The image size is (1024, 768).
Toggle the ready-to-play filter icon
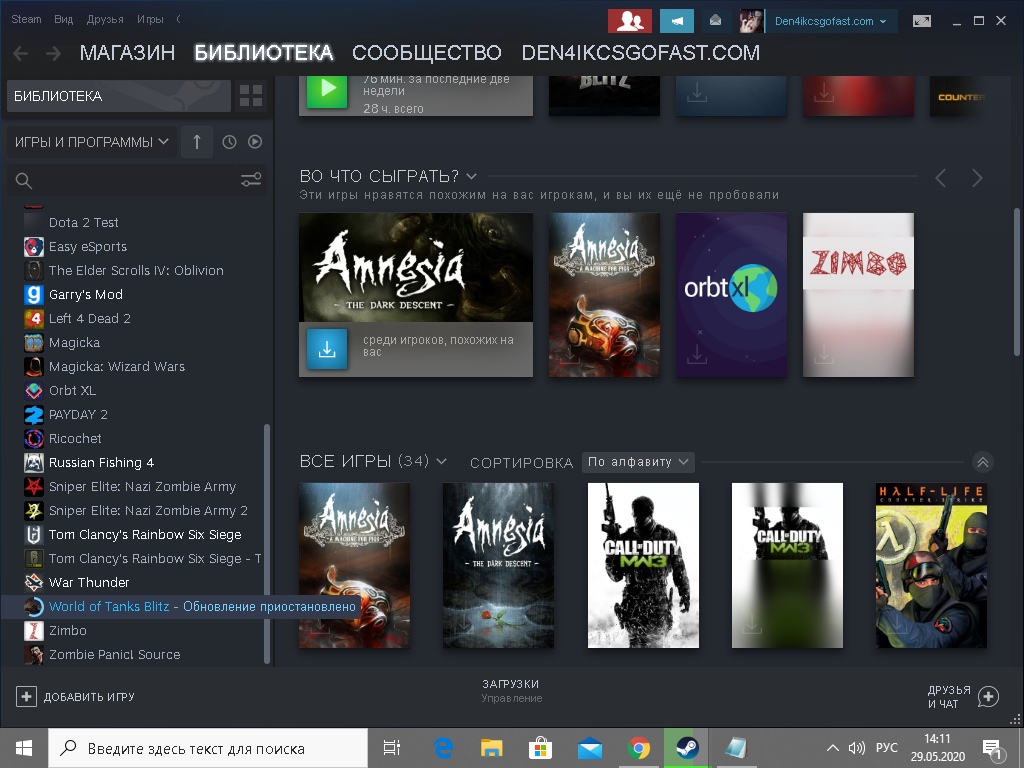click(x=255, y=142)
